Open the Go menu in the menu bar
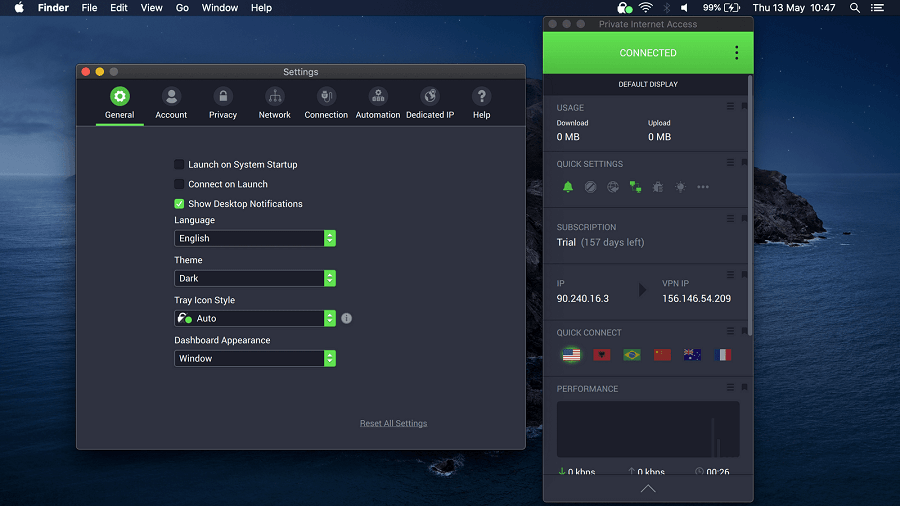Screen dimensions: 900x506 [182, 8]
